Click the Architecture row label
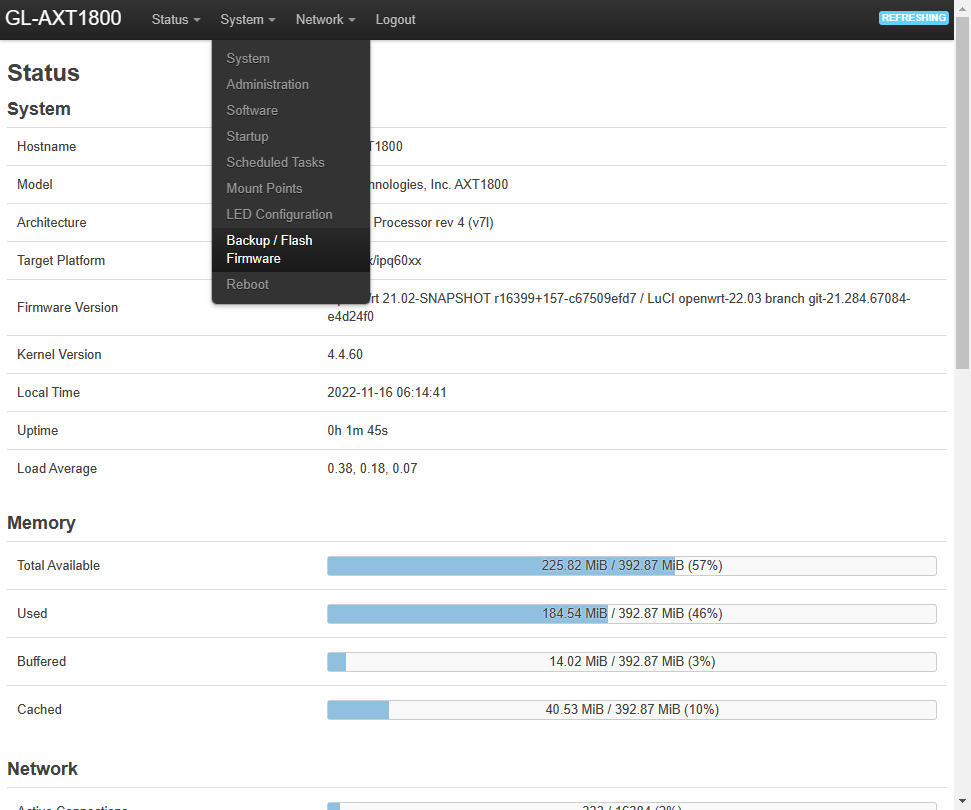 [x=51, y=222]
